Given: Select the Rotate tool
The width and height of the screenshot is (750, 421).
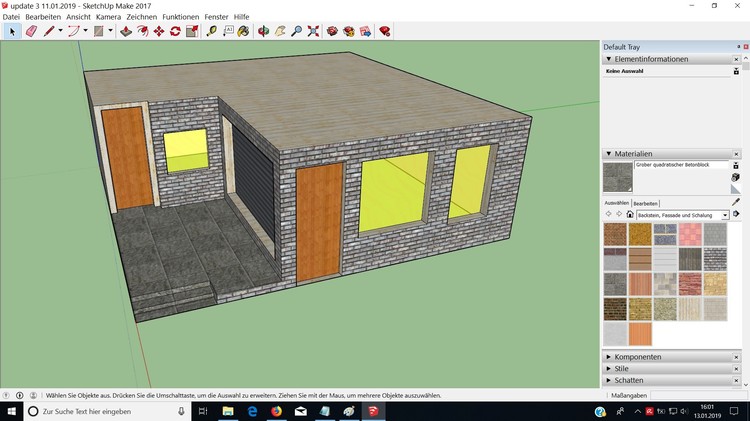Looking at the screenshot, I should tap(175, 32).
